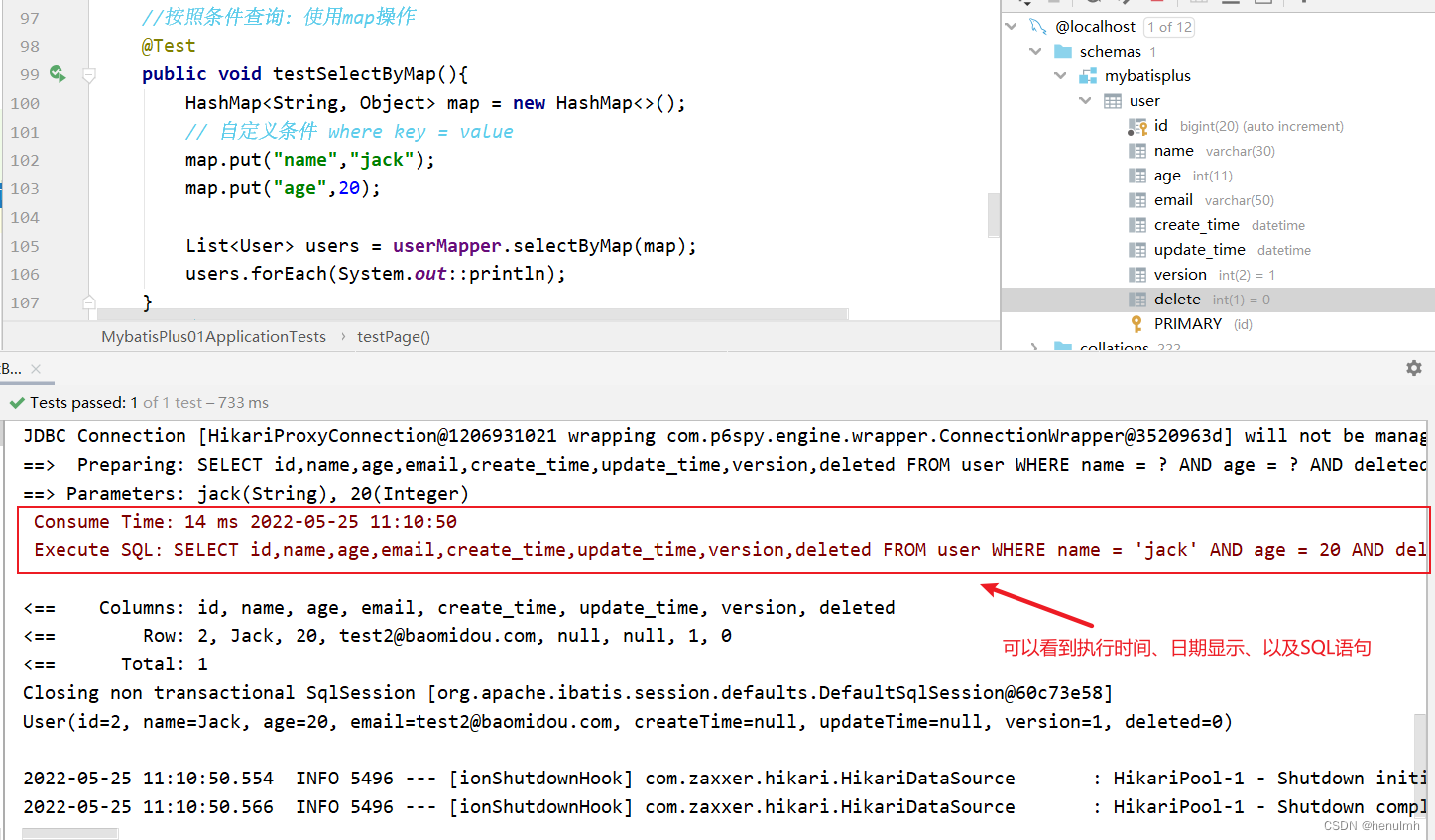Viewport: 1435px width, 840px height.
Task: Fold method using gutter fold marker on line 99
Action: coord(89,74)
